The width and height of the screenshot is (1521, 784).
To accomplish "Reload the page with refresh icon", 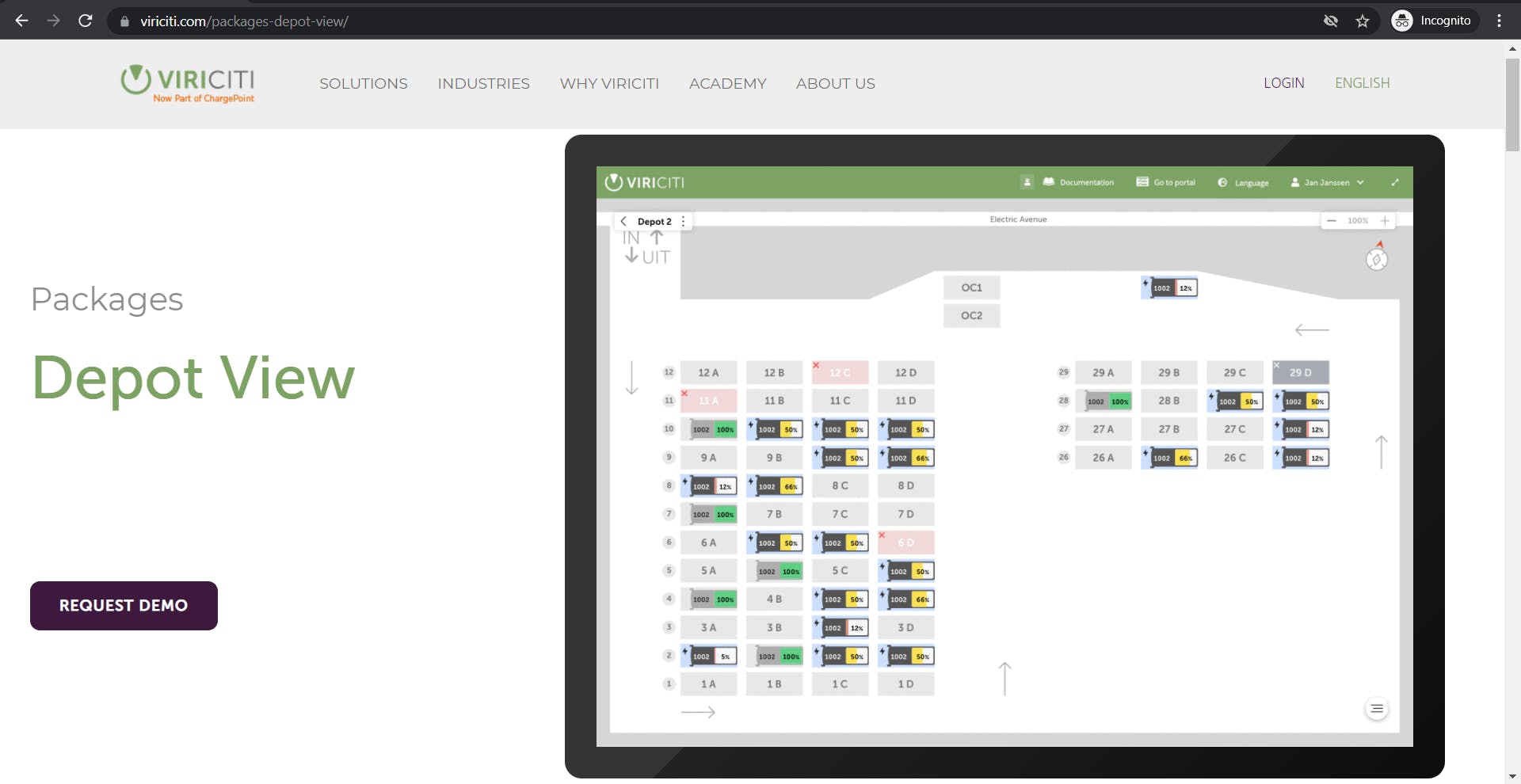I will [x=86, y=21].
